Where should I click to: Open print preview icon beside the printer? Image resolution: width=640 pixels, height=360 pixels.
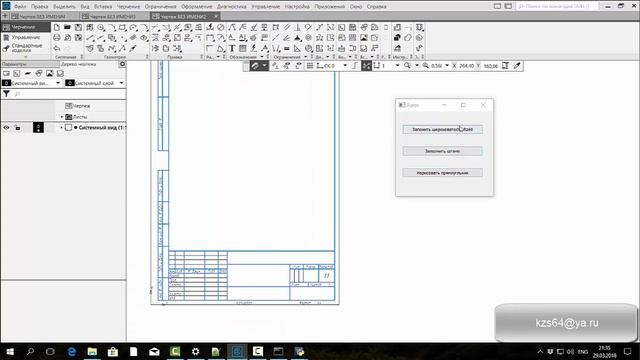click(67, 38)
